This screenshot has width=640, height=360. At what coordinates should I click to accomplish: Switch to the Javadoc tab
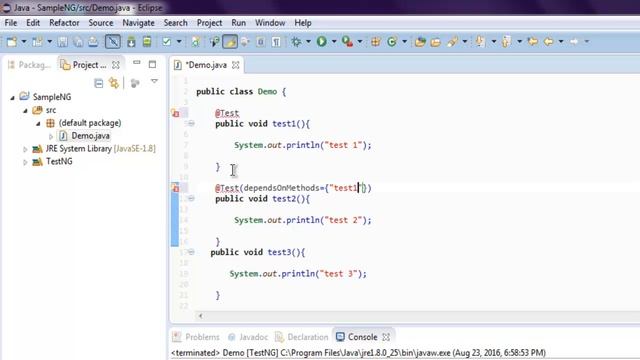click(x=248, y=337)
